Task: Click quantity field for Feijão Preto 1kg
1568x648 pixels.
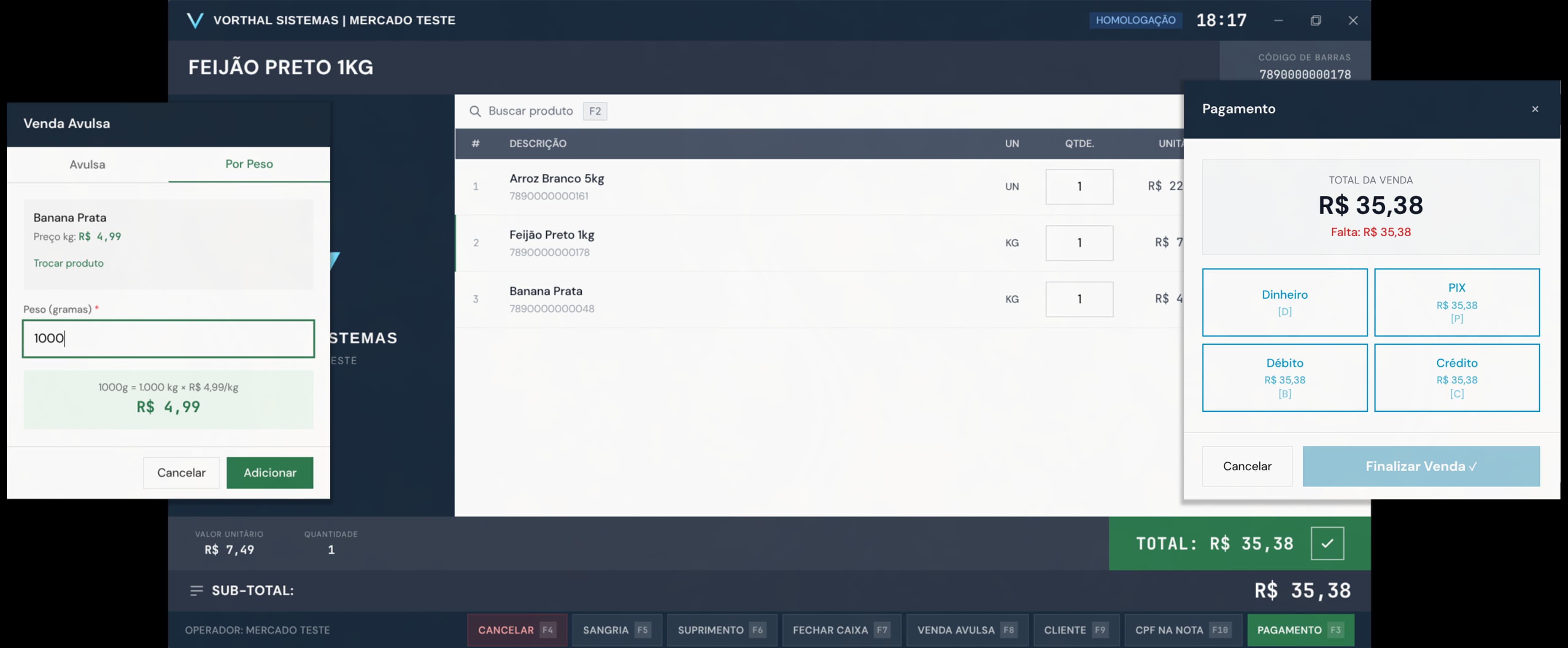Action: tap(1079, 243)
